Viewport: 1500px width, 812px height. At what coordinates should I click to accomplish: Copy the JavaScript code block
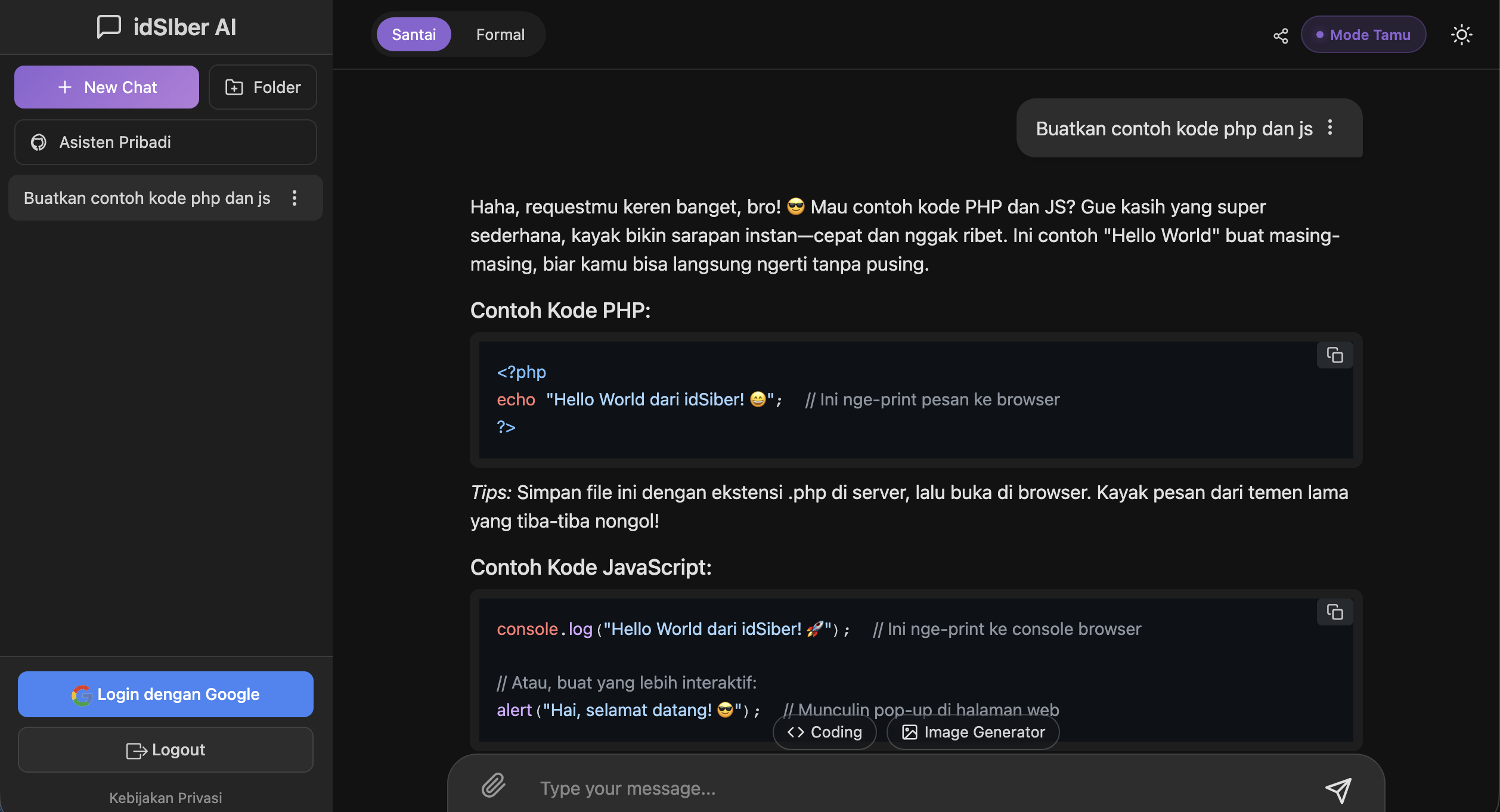coord(1334,612)
